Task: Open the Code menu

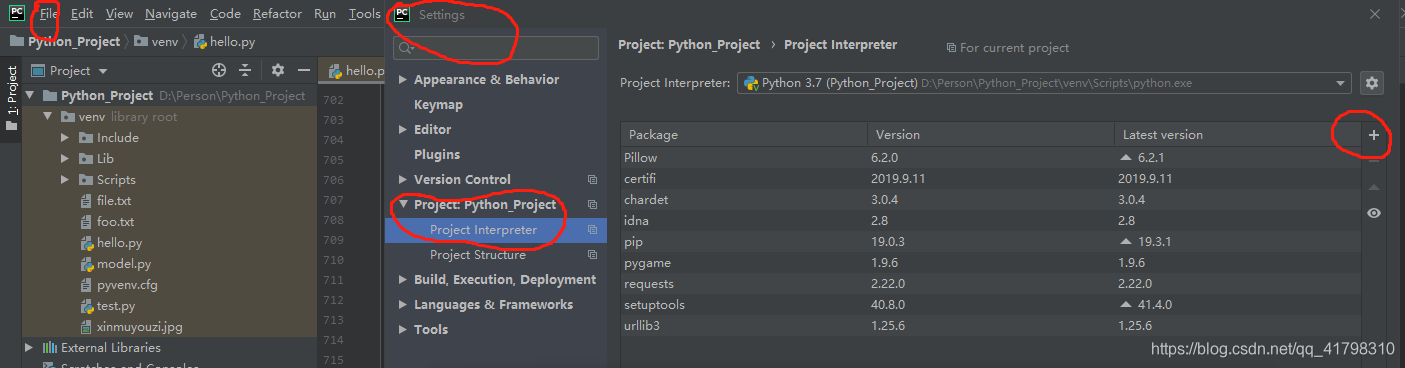Action: [225, 14]
